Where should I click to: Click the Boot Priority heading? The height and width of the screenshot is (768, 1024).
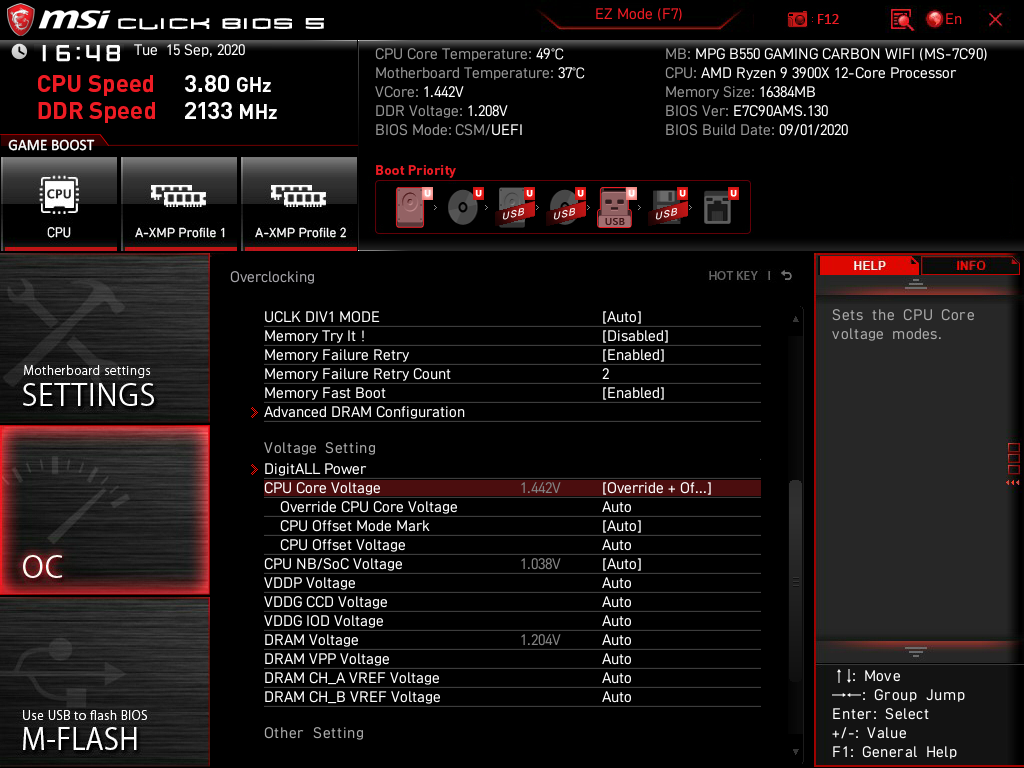[x=415, y=170]
